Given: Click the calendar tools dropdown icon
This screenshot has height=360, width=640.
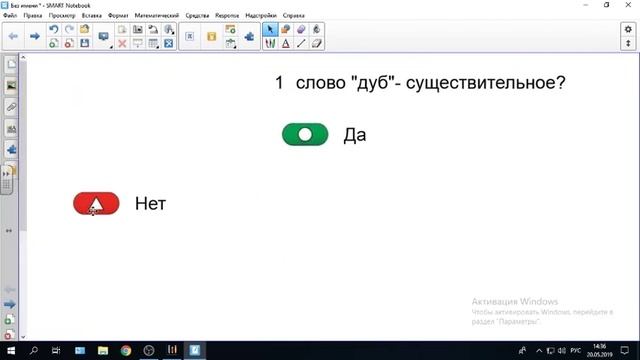Looking at the screenshot, I should (x=230, y=43).
